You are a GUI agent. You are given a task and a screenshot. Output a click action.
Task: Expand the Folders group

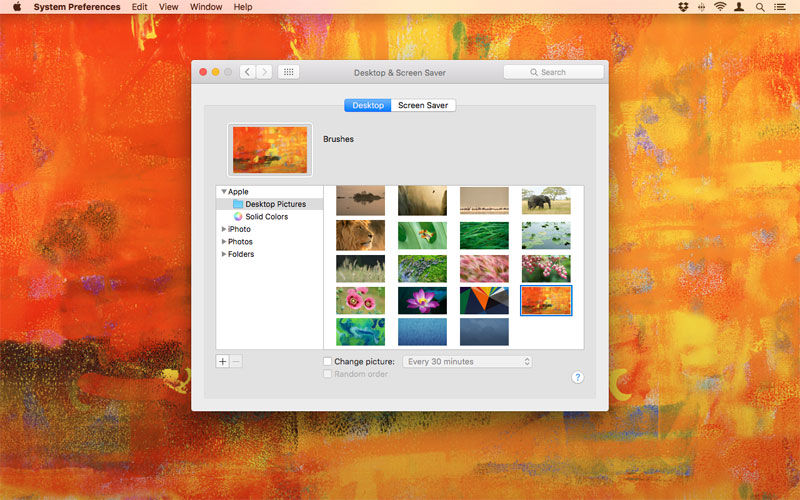coord(223,254)
